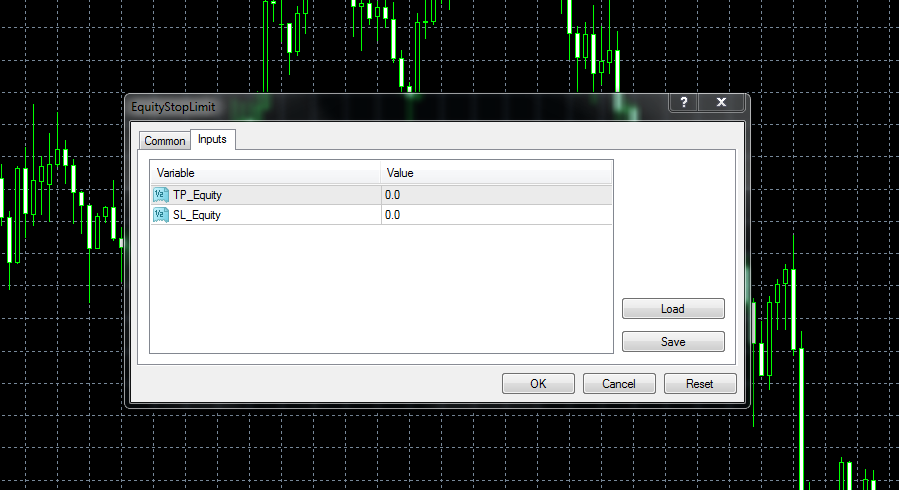The height and width of the screenshot is (490, 899).
Task: Select the SL_Equity variable name
Action: pos(197,215)
